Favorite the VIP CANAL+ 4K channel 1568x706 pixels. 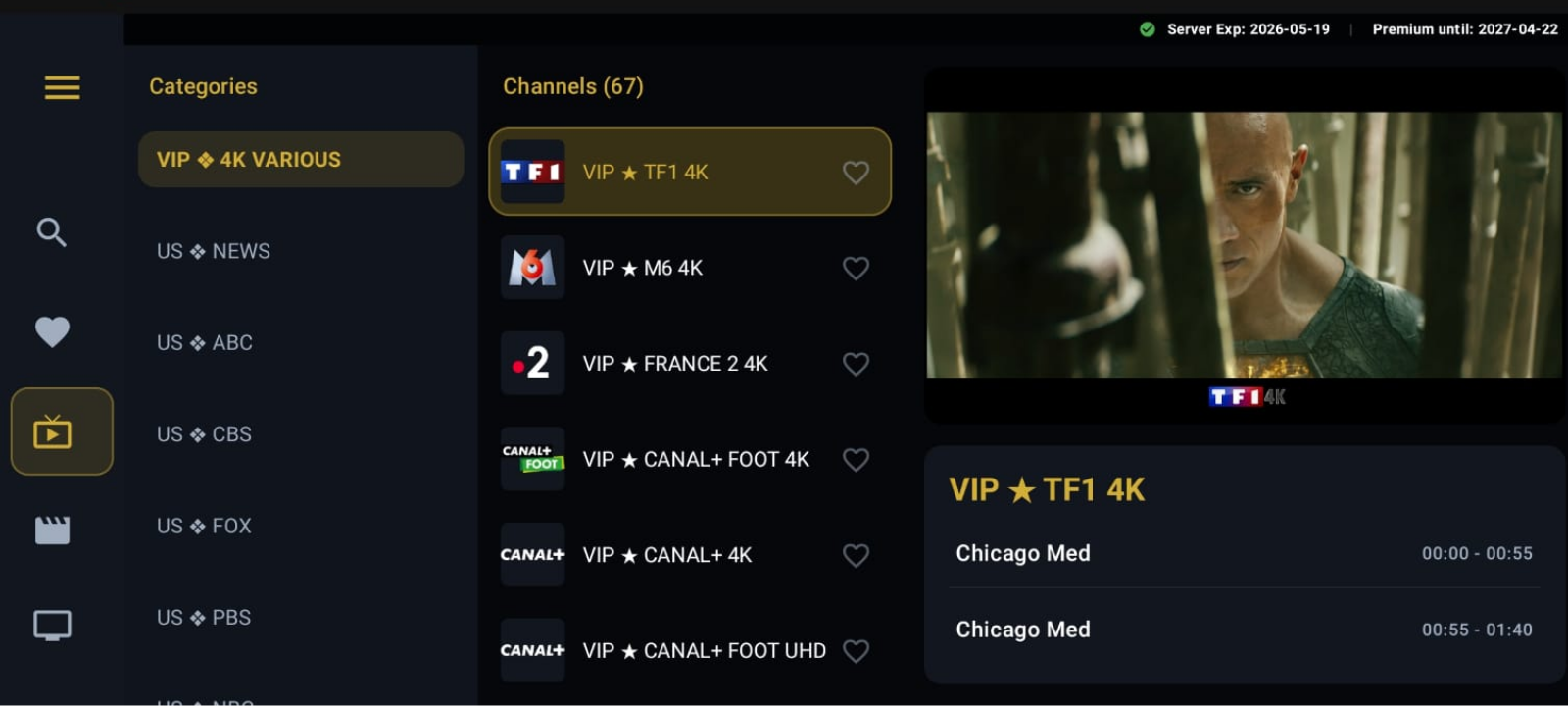[x=856, y=555]
